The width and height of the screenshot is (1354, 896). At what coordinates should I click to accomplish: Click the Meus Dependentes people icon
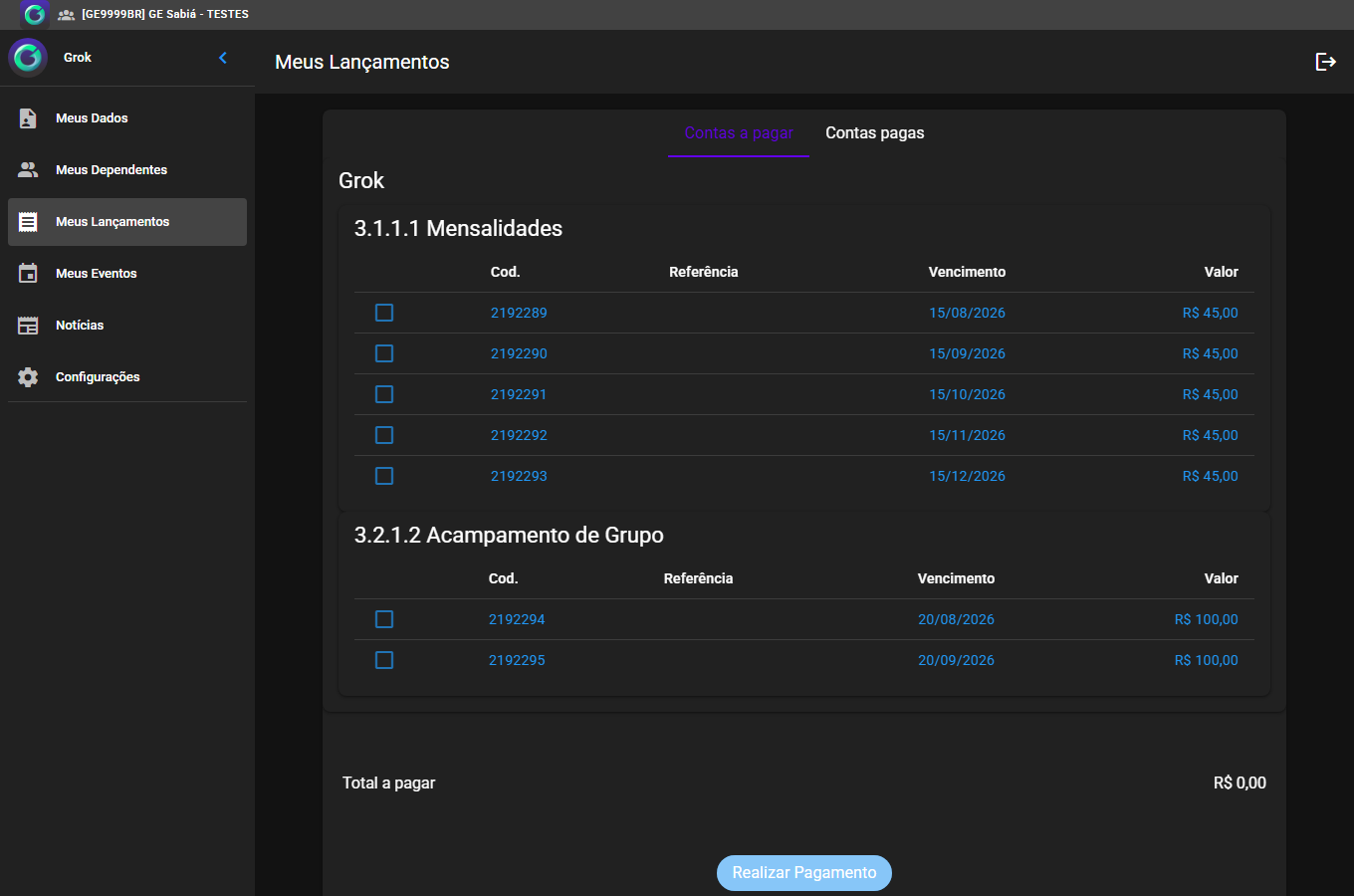[x=28, y=170]
